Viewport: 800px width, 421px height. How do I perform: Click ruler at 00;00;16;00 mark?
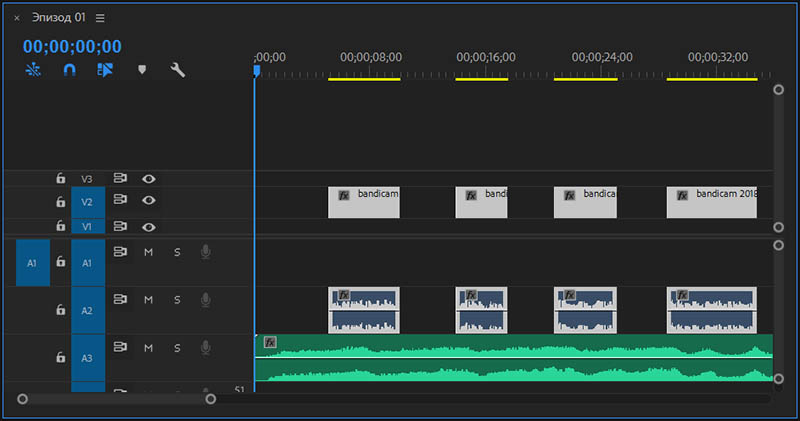point(486,57)
